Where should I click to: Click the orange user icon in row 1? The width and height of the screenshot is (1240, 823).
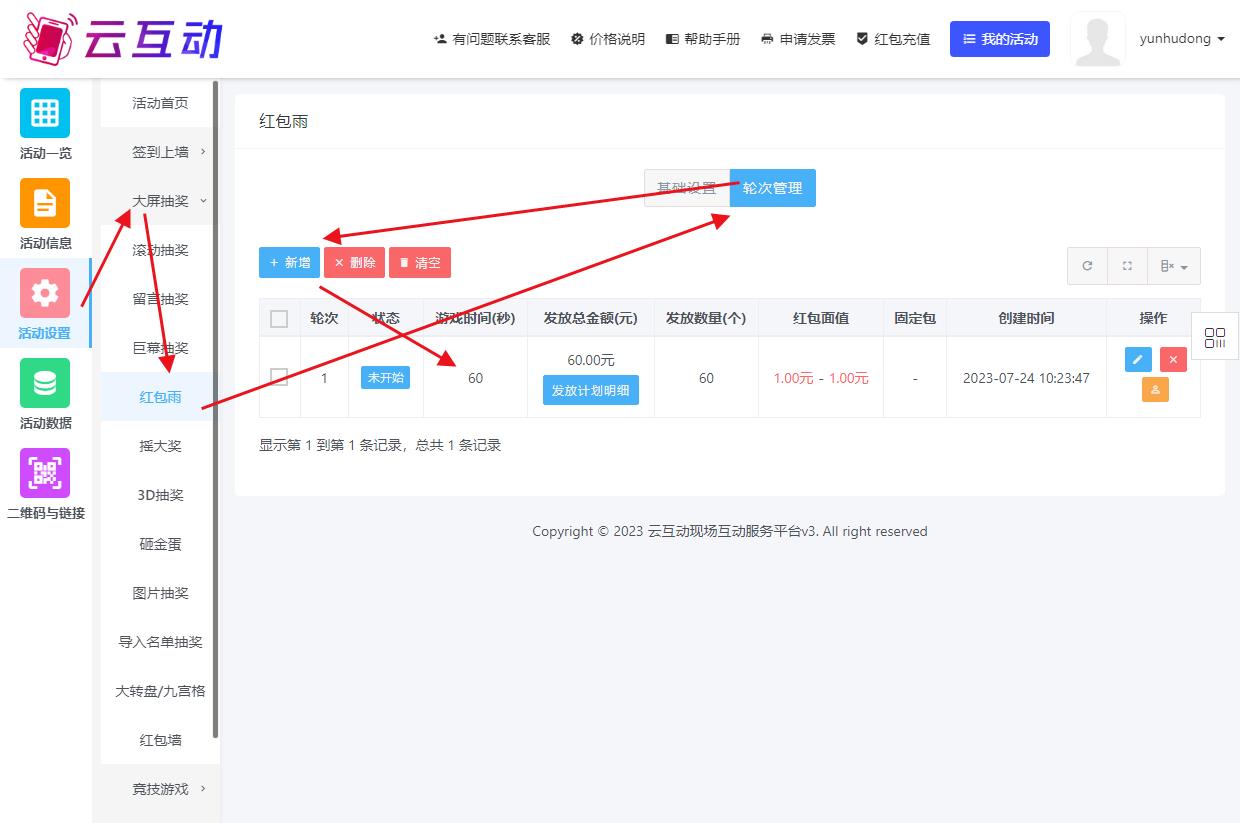point(1155,390)
